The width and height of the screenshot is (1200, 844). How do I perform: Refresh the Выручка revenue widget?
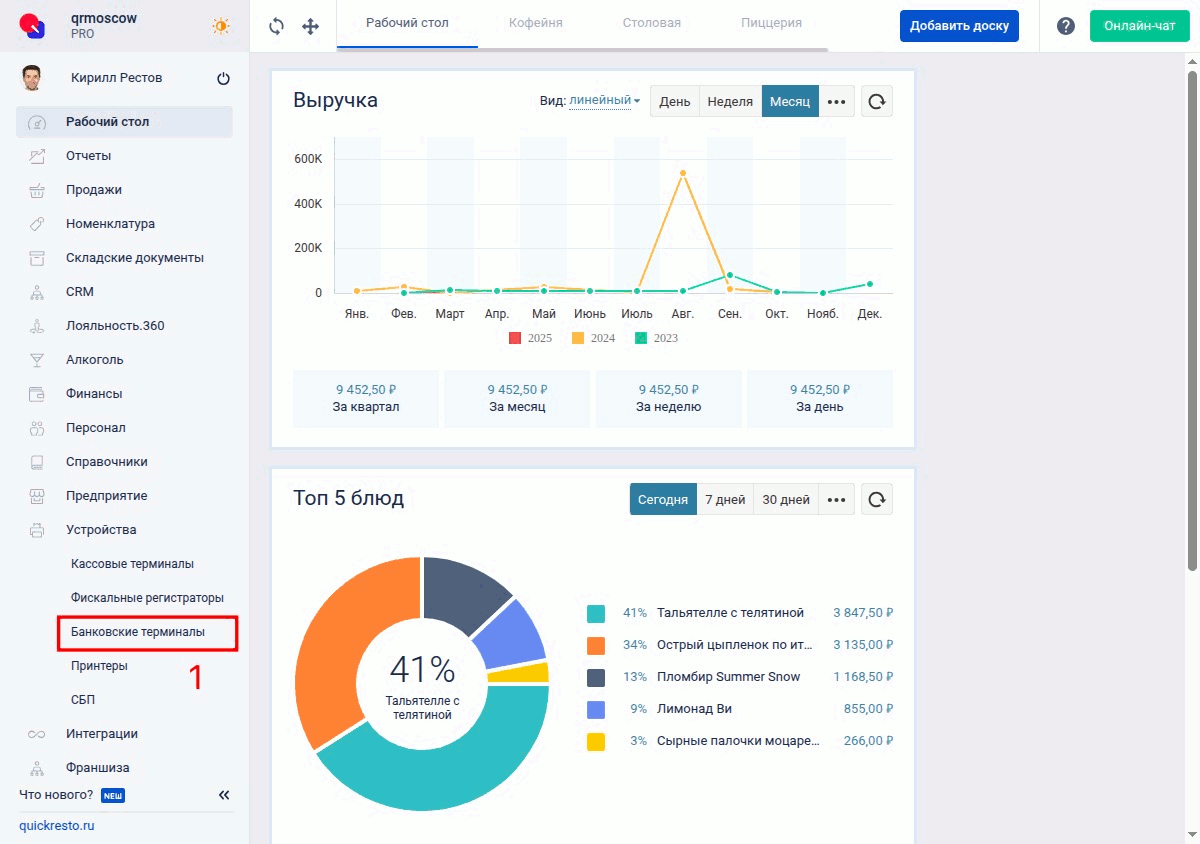click(x=877, y=101)
